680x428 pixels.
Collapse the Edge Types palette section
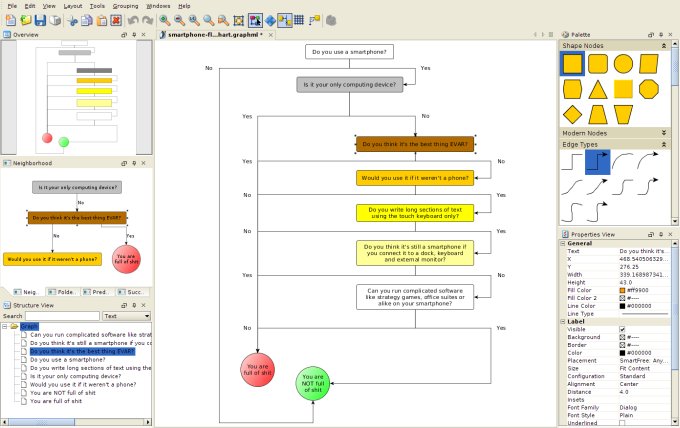click(663, 145)
